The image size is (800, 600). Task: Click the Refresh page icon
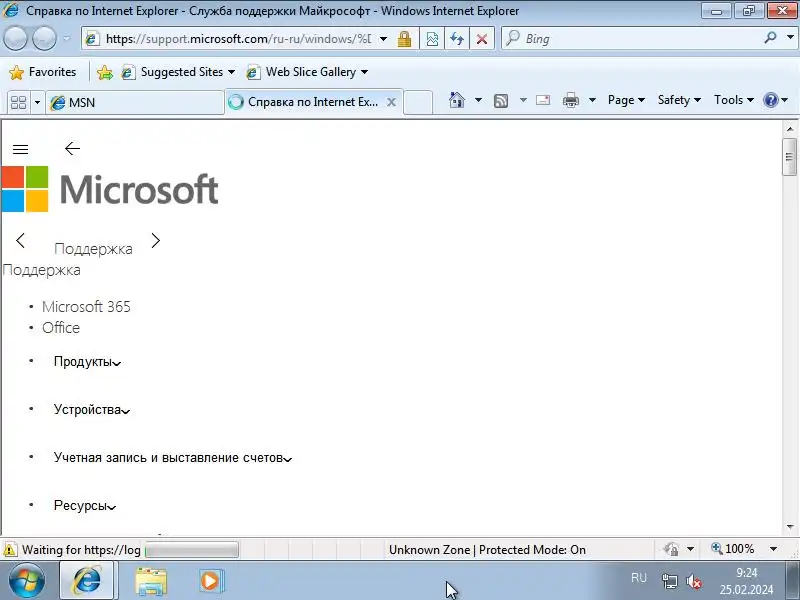[x=457, y=39]
